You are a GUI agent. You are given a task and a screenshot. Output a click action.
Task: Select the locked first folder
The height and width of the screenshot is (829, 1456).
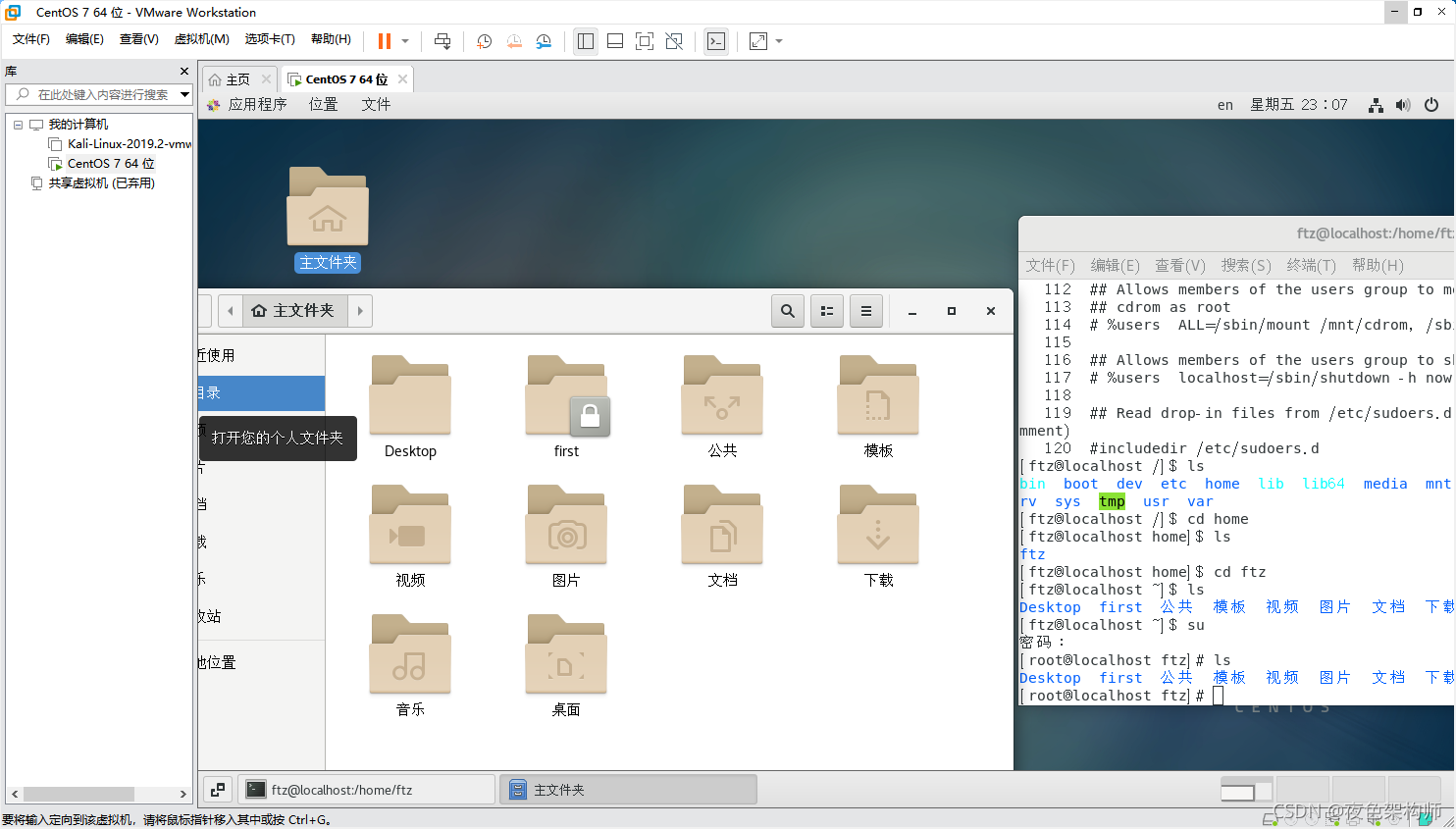(566, 407)
